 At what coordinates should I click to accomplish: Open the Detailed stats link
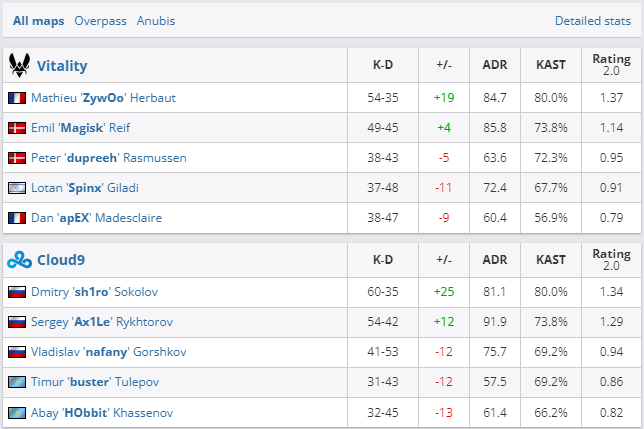(x=594, y=20)
